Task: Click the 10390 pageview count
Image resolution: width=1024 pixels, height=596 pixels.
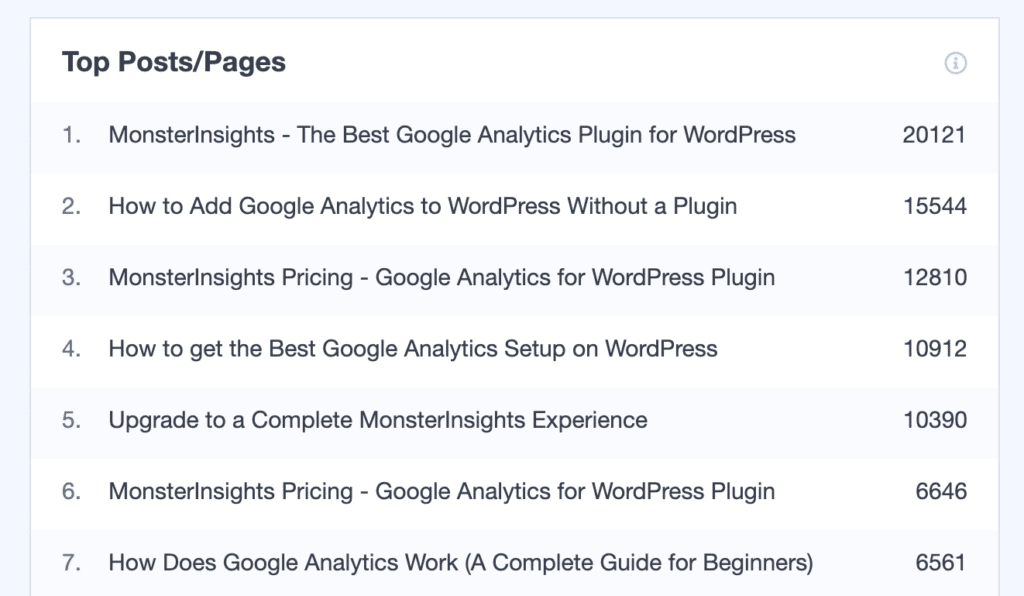Action: point(935,420)
